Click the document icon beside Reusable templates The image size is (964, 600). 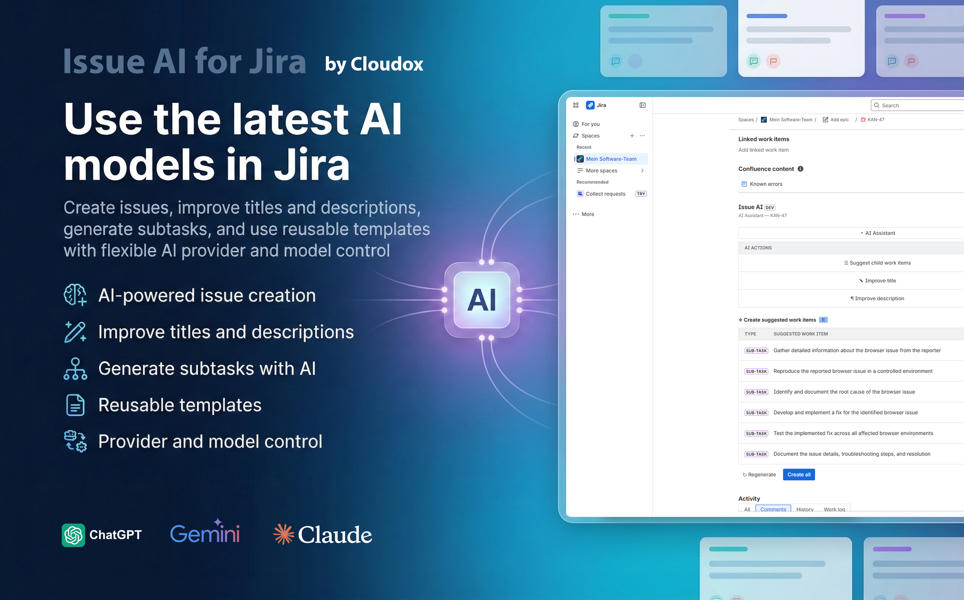click(76, 405)
